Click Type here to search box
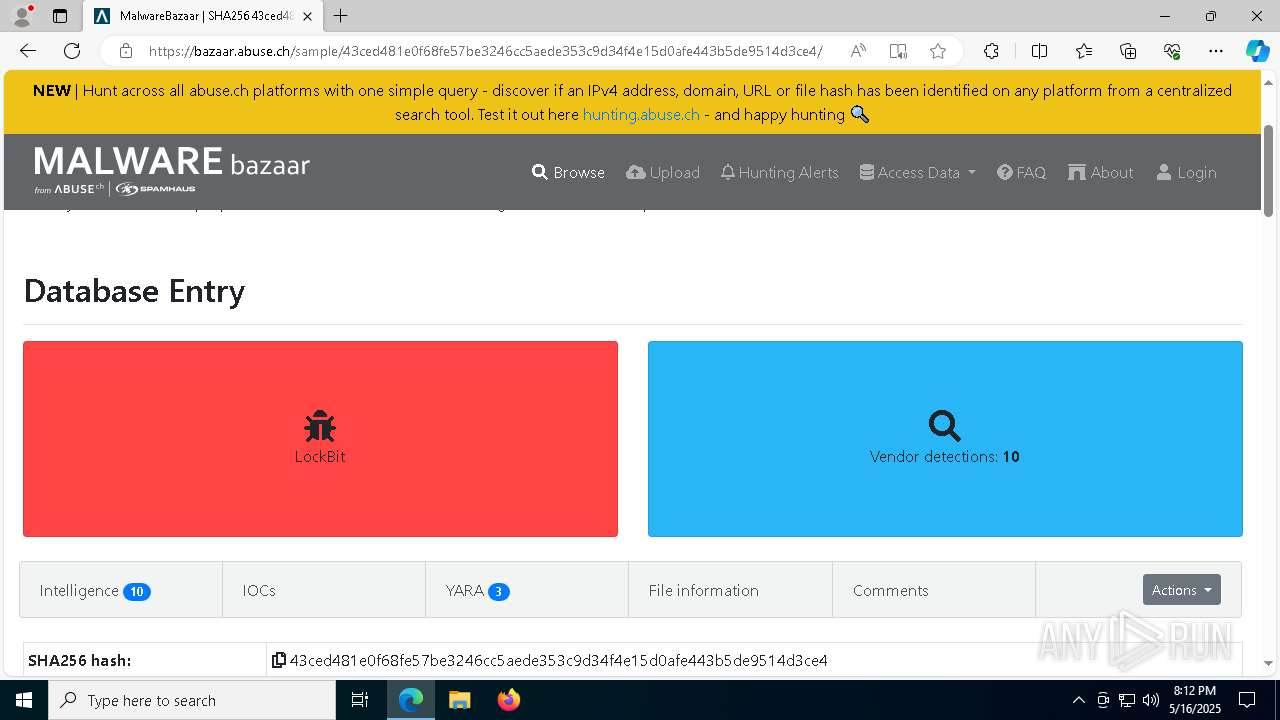The image size is (1280, 720). pyautogui.click(x=192, y=700)
